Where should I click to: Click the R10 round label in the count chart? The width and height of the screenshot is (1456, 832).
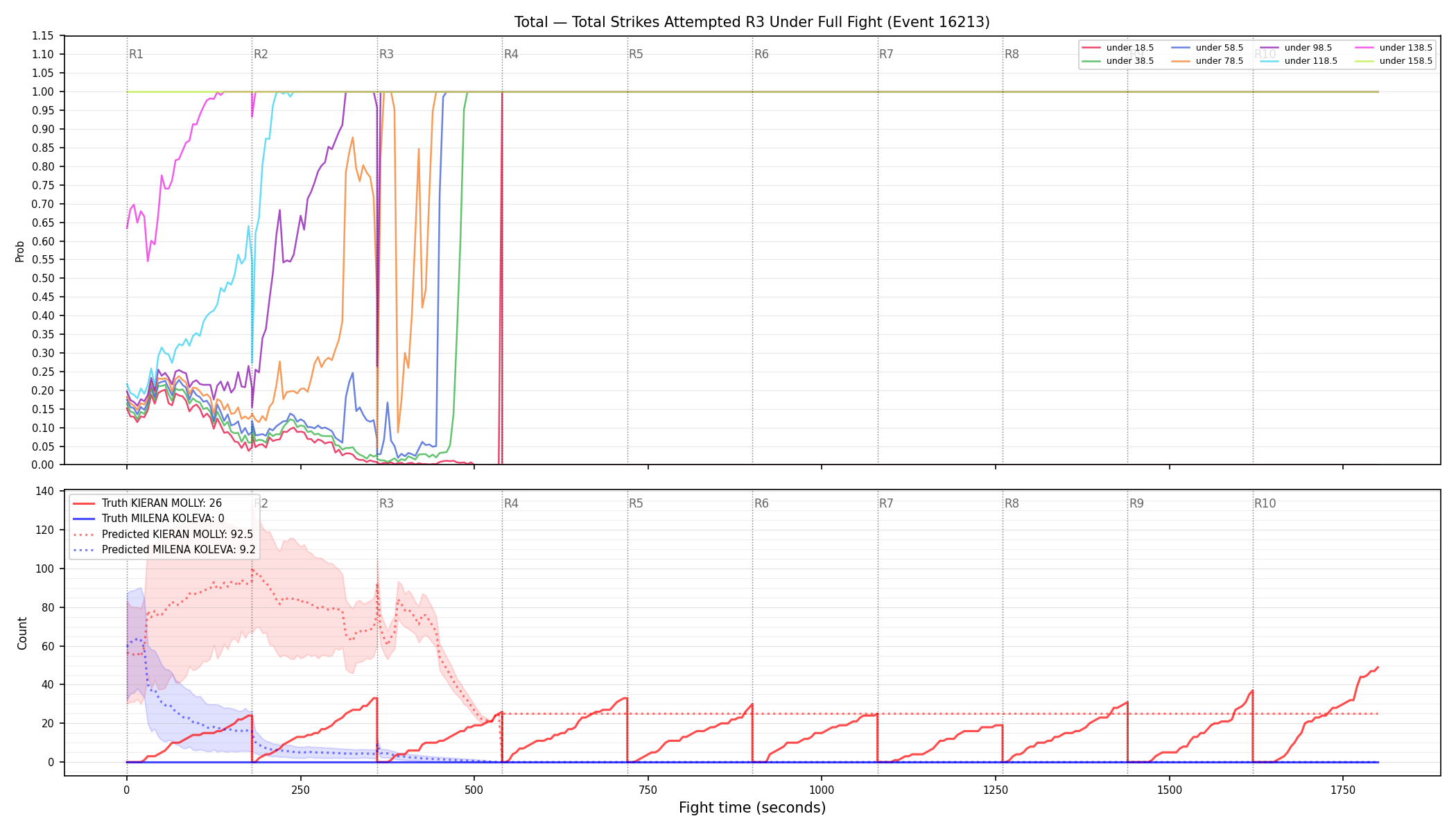click(x=1265, y=503)
